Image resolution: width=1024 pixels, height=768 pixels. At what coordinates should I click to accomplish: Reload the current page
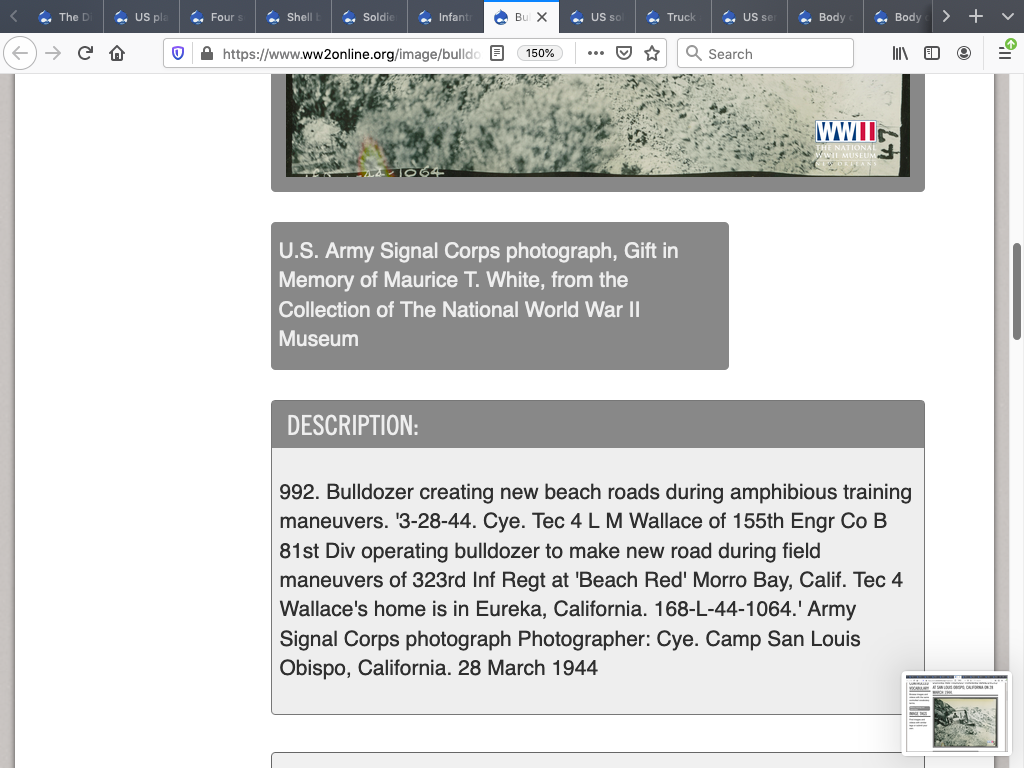pyautogui.click(x=85, y=54)
